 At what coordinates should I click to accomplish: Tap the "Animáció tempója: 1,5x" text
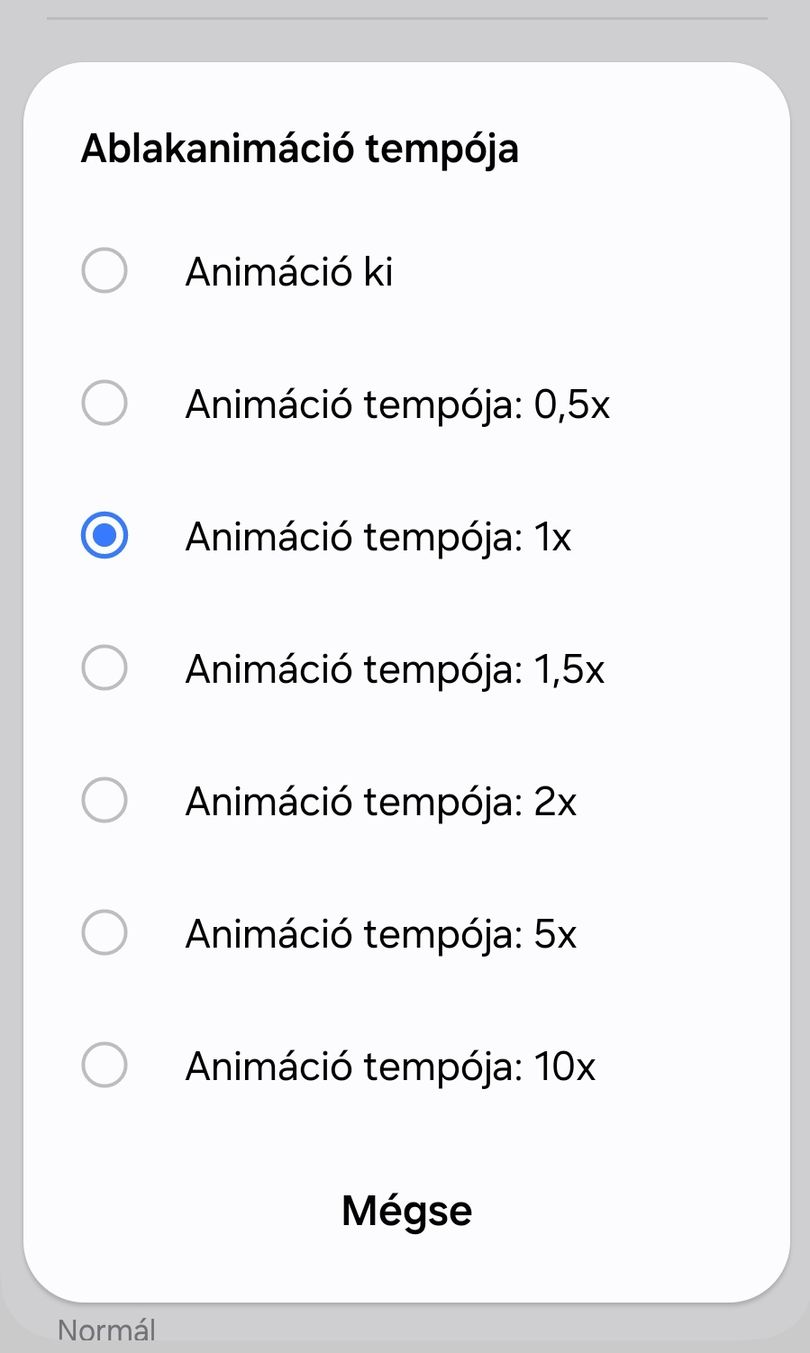coord(395,670)
